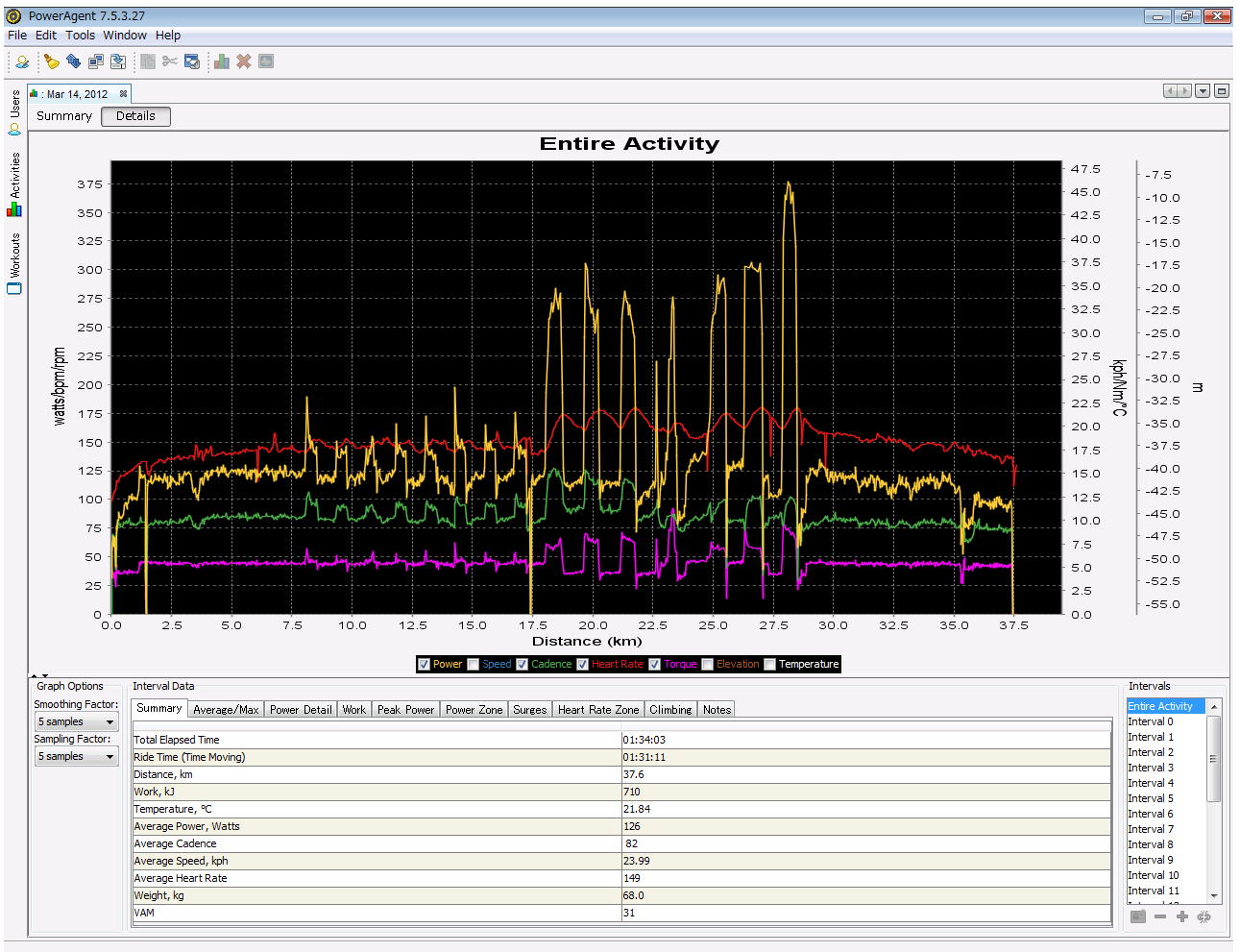Open the File menu
Screen dimensions: 1240x952
tap(17, 35)
